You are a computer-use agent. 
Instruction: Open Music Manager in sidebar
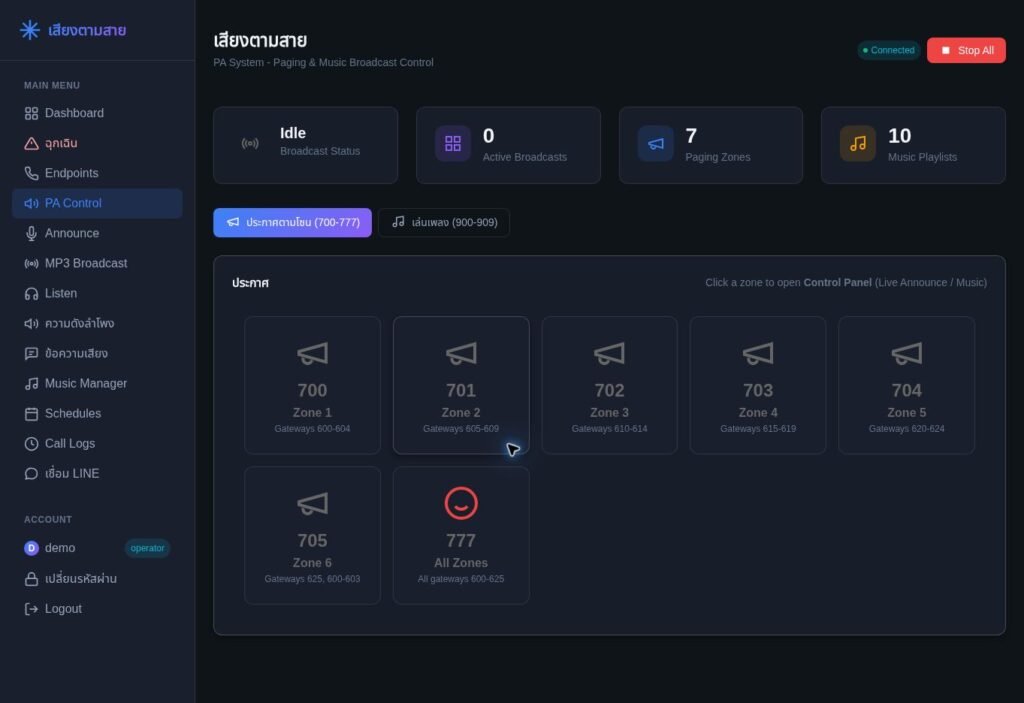[97, 384]
